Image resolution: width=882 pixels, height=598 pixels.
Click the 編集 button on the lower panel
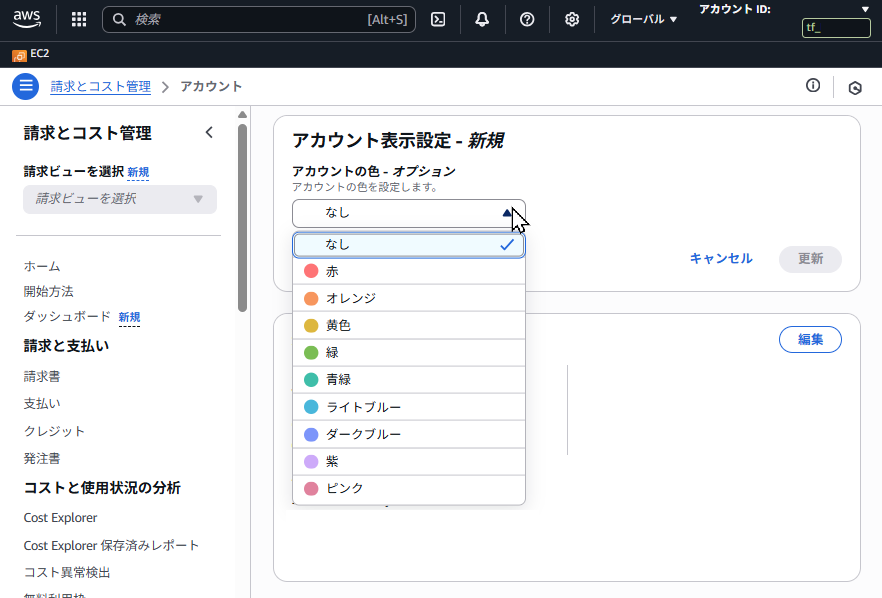tap(810, 339)
